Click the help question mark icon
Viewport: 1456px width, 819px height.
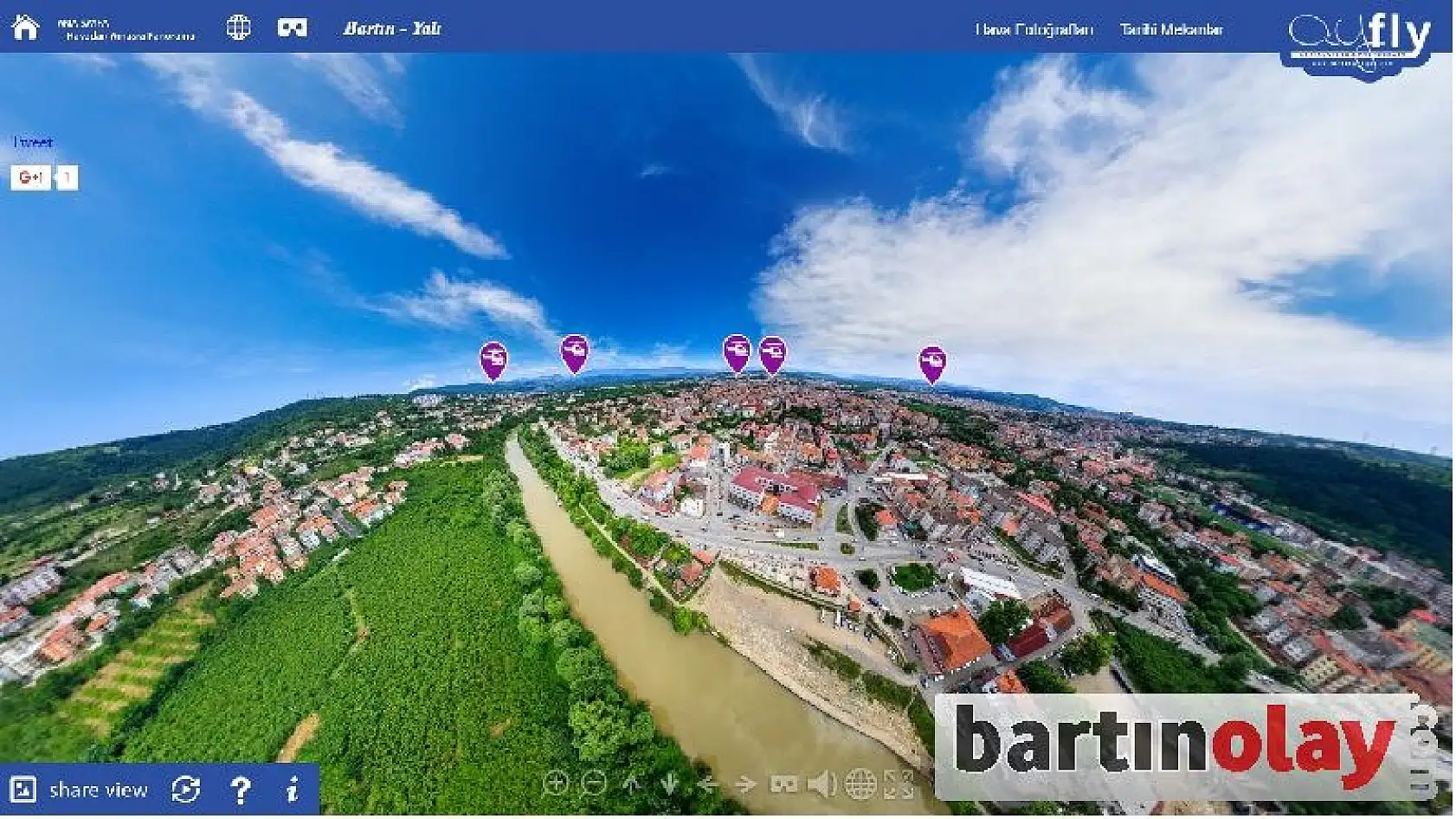click(241, 789)
